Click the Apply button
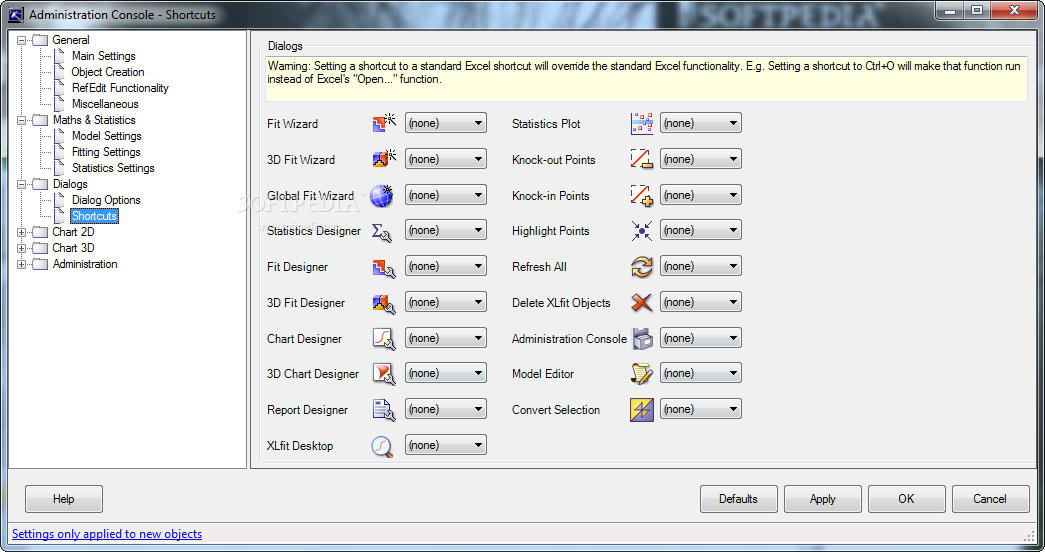Screen dimensions: 1045x552 tap(822, 499)
